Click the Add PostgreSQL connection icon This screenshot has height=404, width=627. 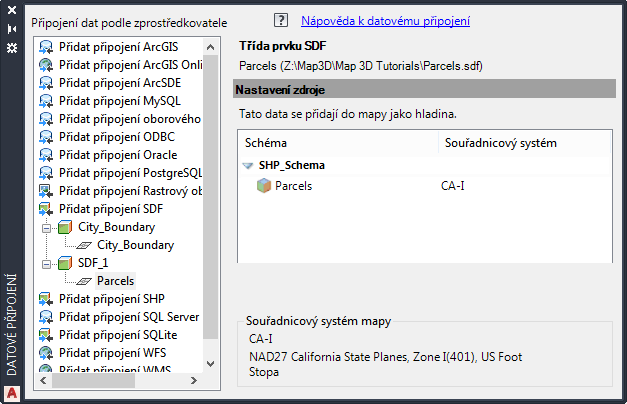(46, 173)
